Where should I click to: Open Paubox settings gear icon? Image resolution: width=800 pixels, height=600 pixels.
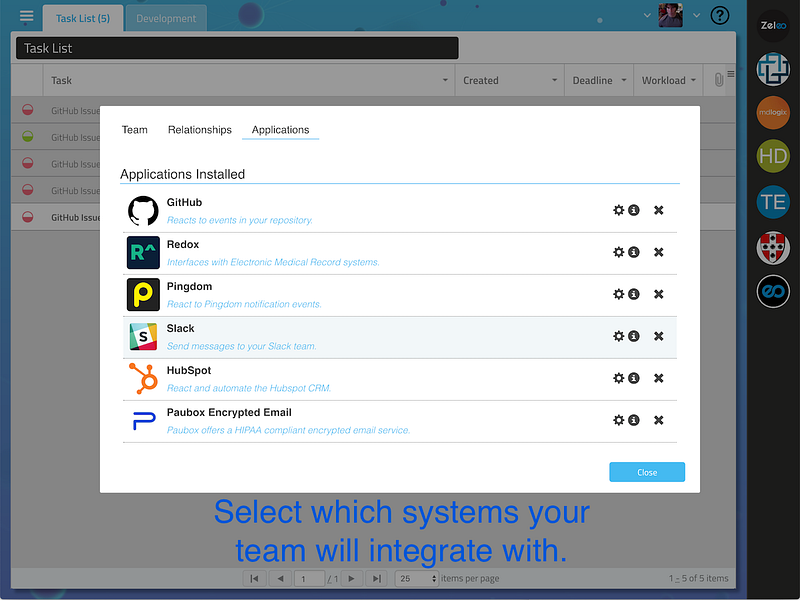tap(618, 420)
